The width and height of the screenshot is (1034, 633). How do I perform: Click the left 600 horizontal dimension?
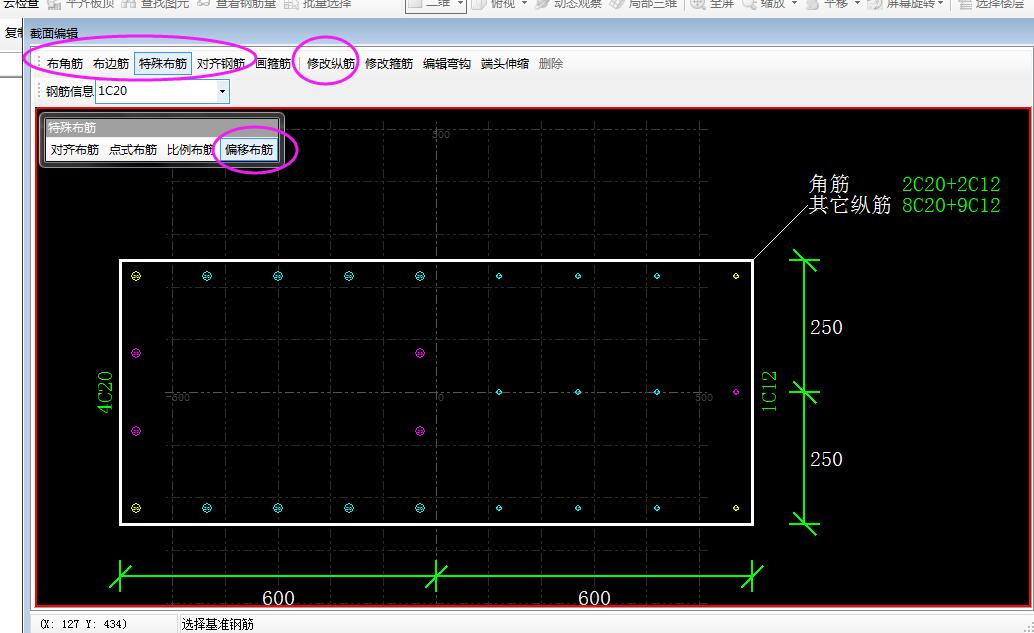[278, 598]
